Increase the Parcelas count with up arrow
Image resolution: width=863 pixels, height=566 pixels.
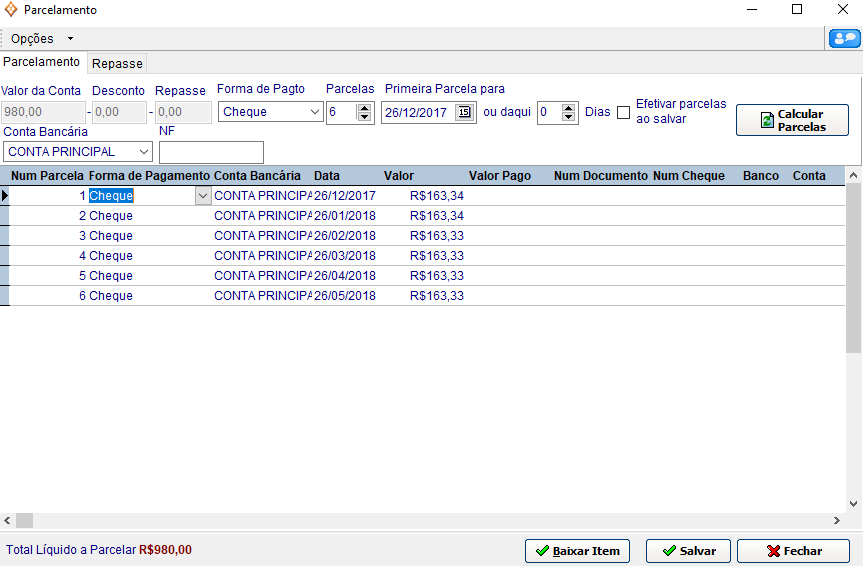pyautogui.click(x=364, y=108)
